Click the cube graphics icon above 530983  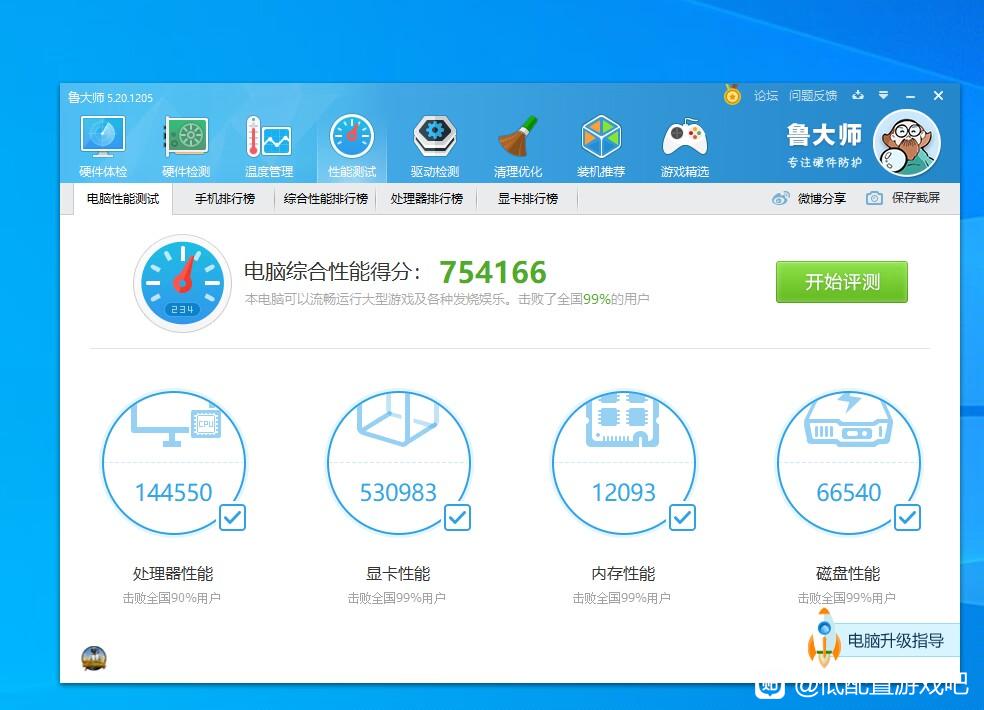click(x=397, y=418)
